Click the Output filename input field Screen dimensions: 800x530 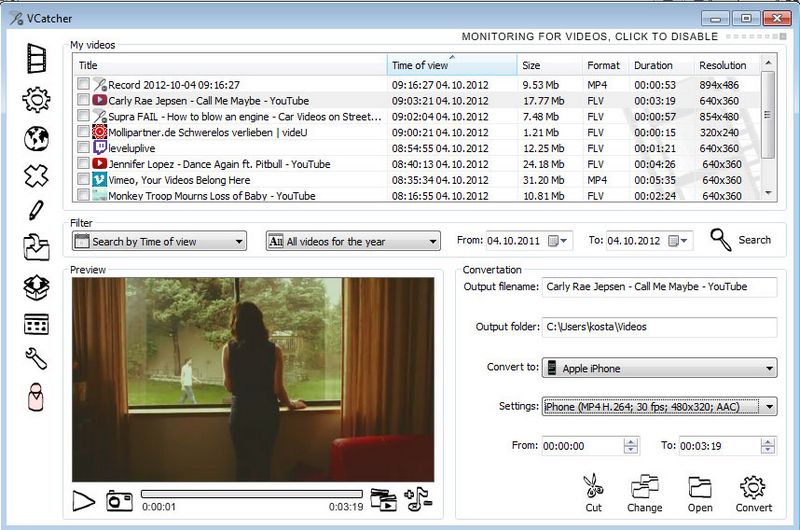pos(660,287)
